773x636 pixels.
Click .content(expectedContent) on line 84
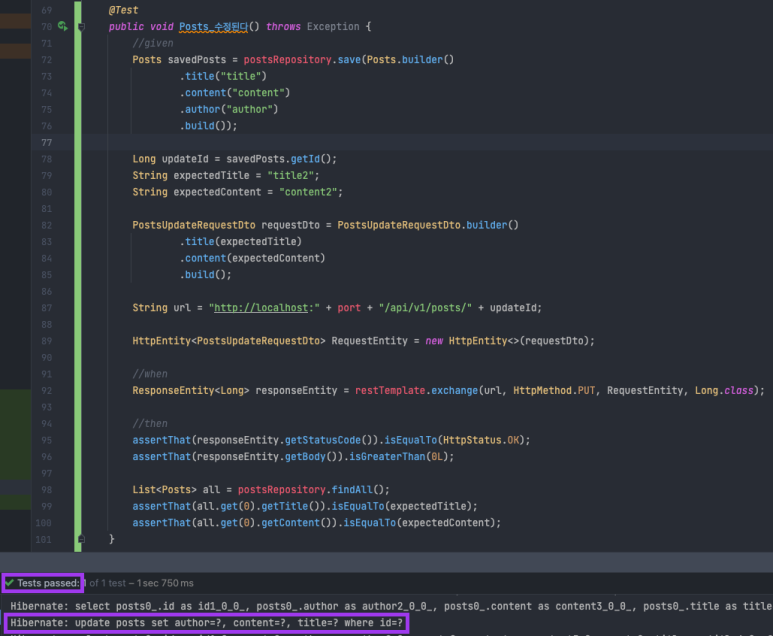coord(252,258)
